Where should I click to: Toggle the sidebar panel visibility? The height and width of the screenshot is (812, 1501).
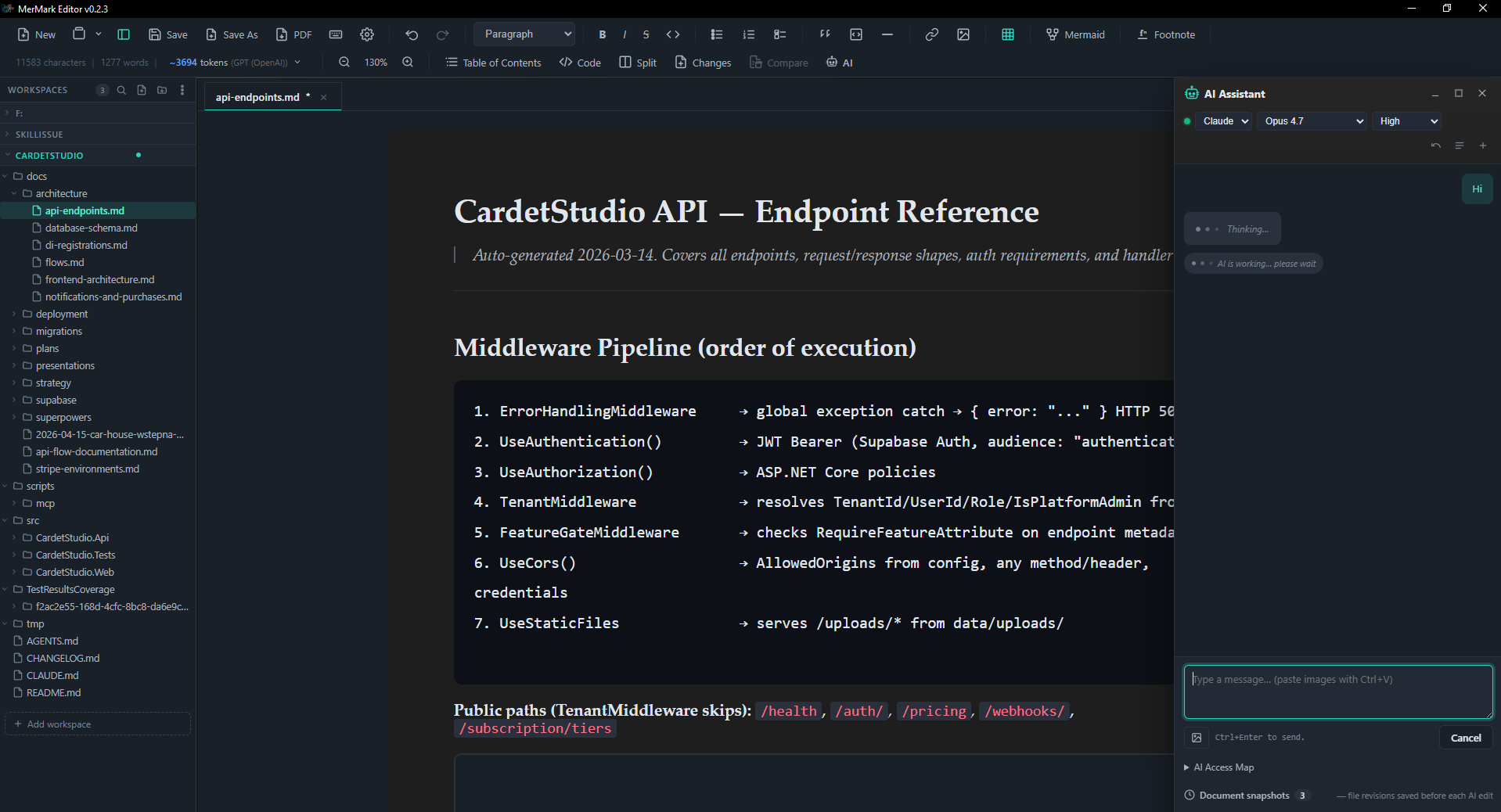click(x=124, y=34)
